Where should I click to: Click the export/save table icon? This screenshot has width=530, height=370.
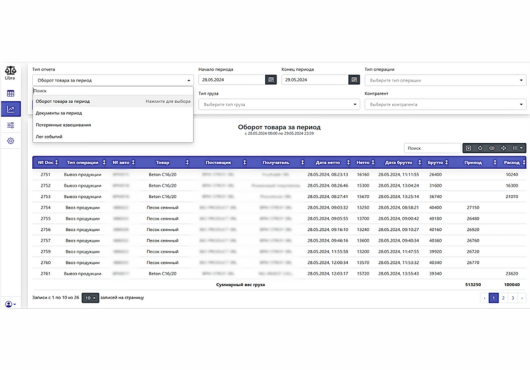click(468, 148)
